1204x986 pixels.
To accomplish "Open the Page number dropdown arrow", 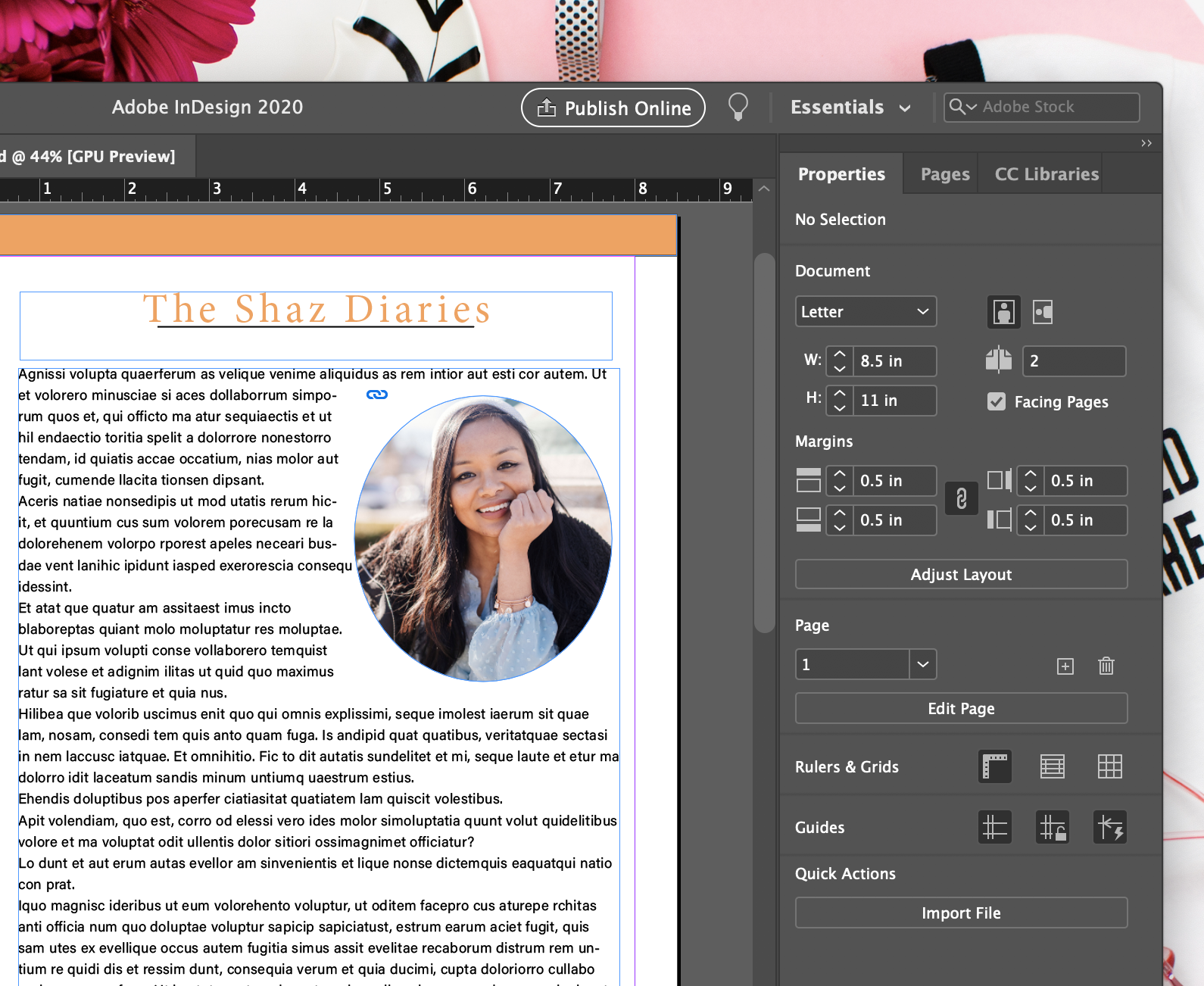I will point(922,665).
